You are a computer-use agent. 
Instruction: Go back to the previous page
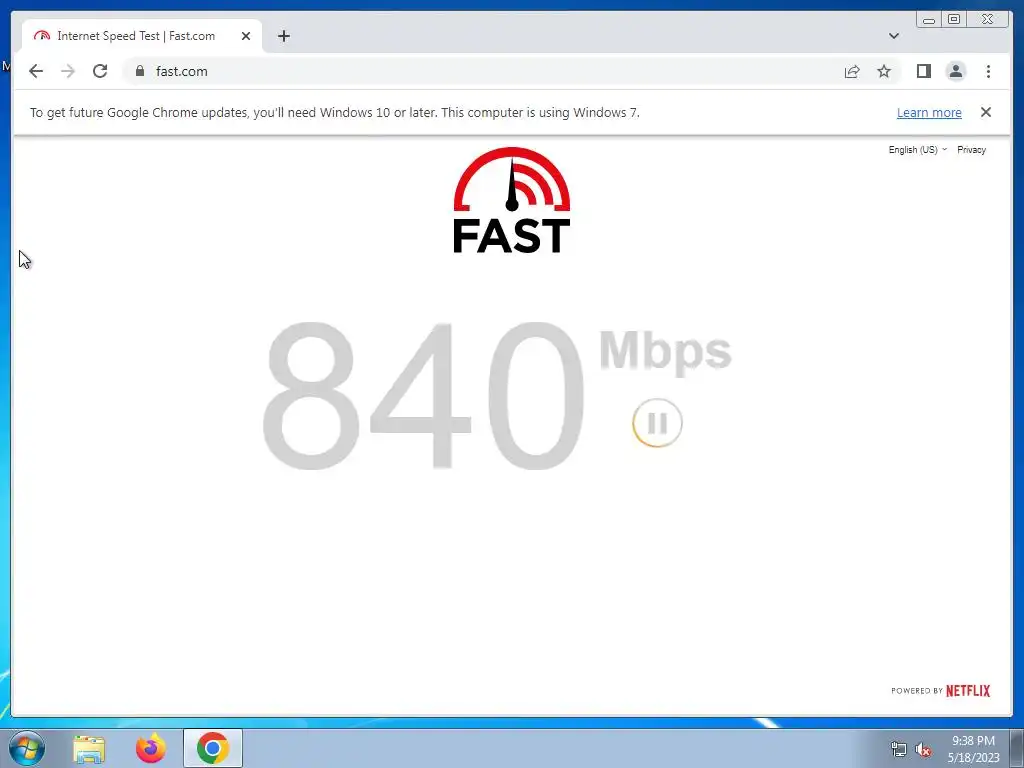click(36, 71)
